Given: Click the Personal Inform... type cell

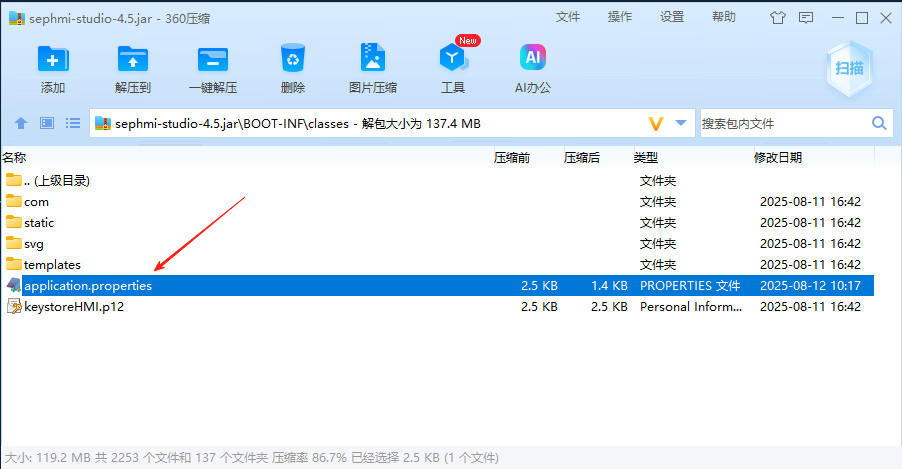Looking at the screenshot, I should [x=691, y=307].
